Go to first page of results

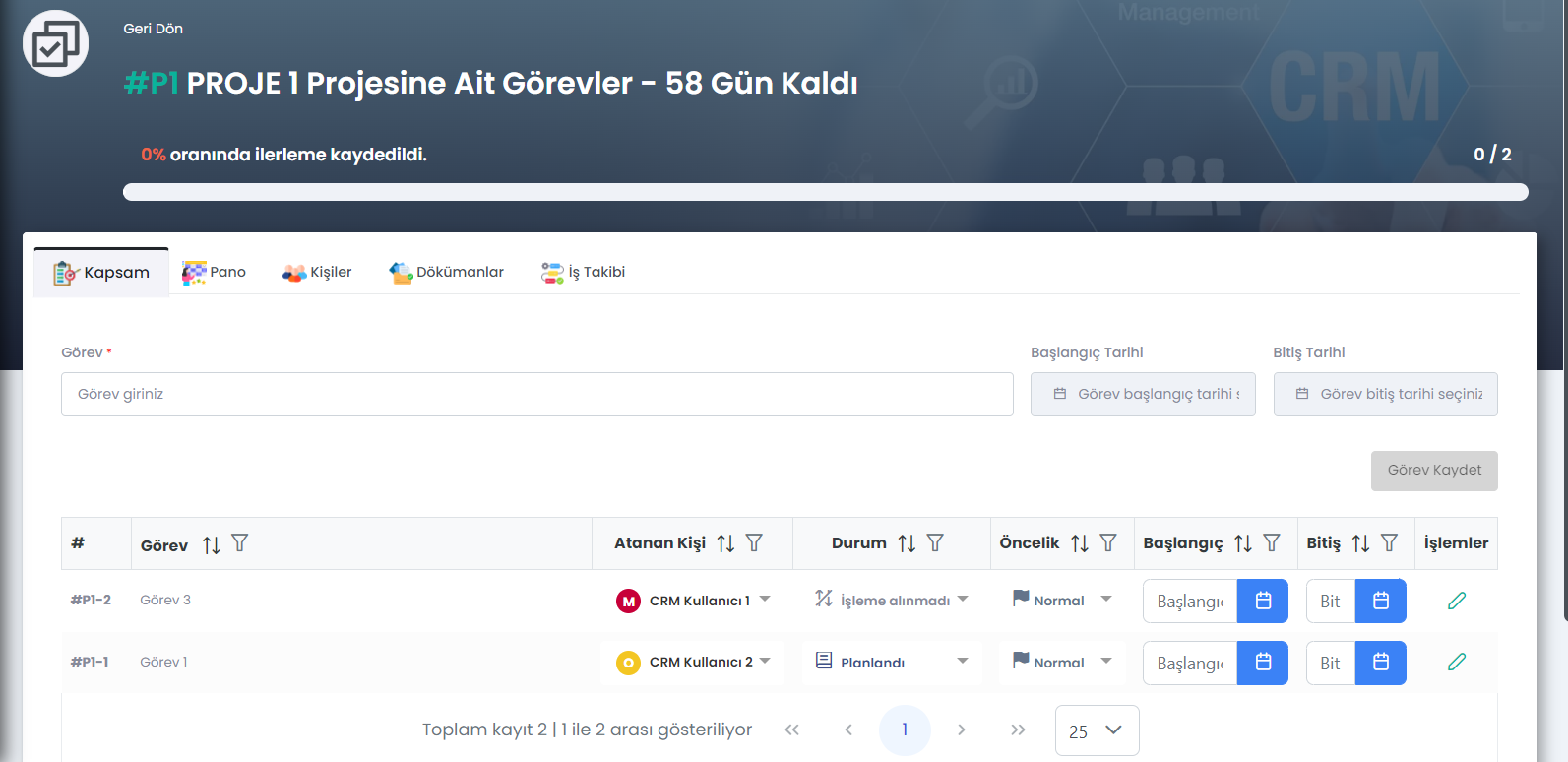[791, 730]
